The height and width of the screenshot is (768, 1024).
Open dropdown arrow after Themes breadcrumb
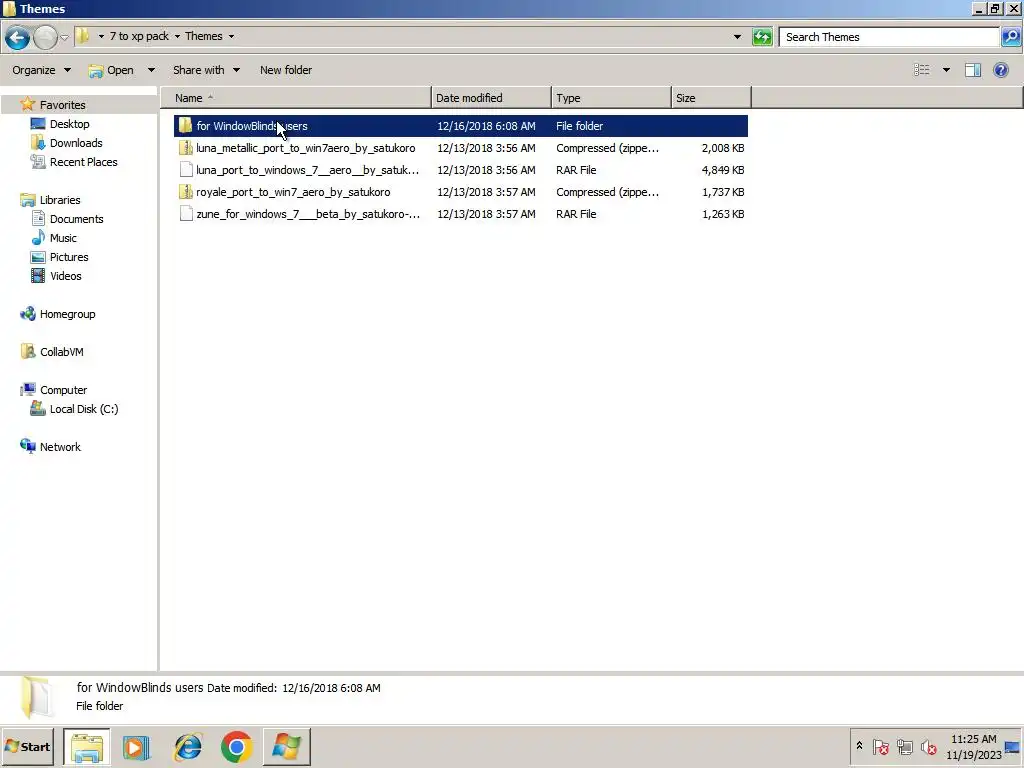click(x=231, y=36)
